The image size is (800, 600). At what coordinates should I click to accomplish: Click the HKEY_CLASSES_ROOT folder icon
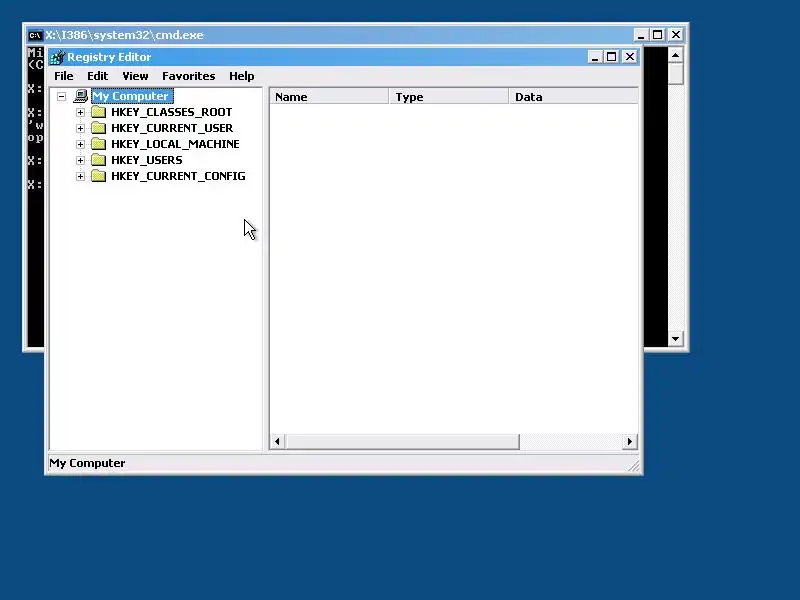[x=98, y=112]
